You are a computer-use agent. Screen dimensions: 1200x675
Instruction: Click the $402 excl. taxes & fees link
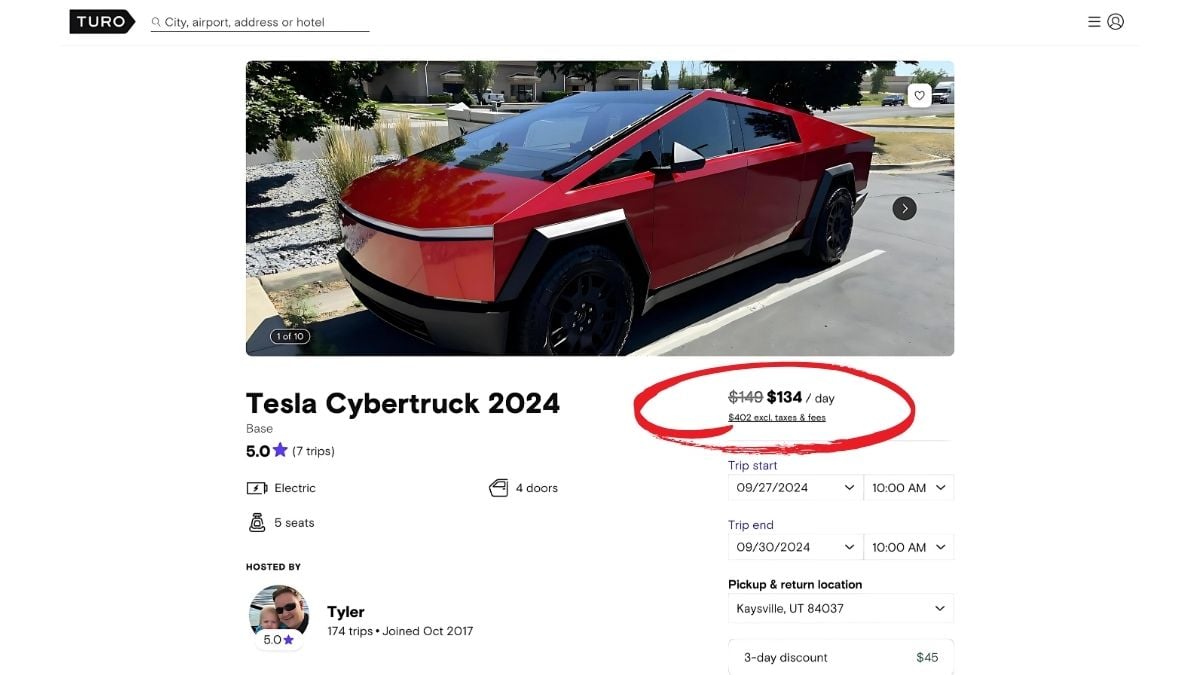pyautogui.click(x=777, y=417)
